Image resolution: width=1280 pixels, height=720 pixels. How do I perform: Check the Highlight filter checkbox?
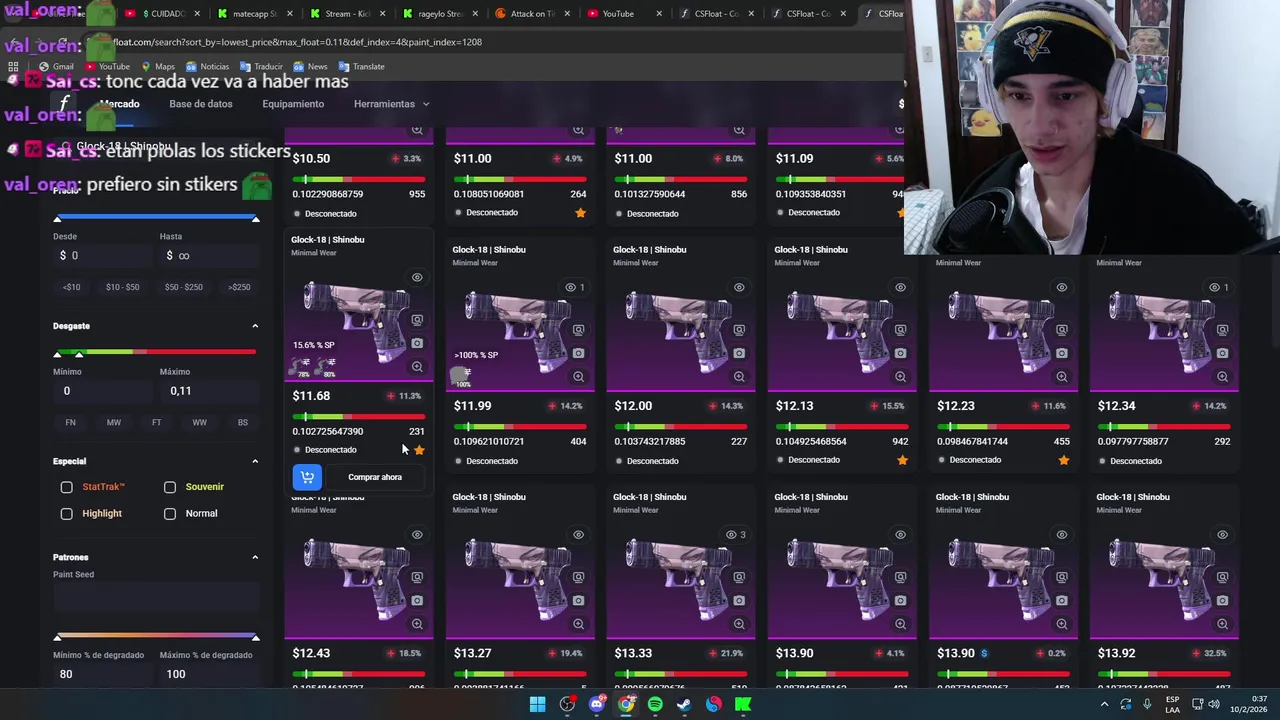click(66, 514)
